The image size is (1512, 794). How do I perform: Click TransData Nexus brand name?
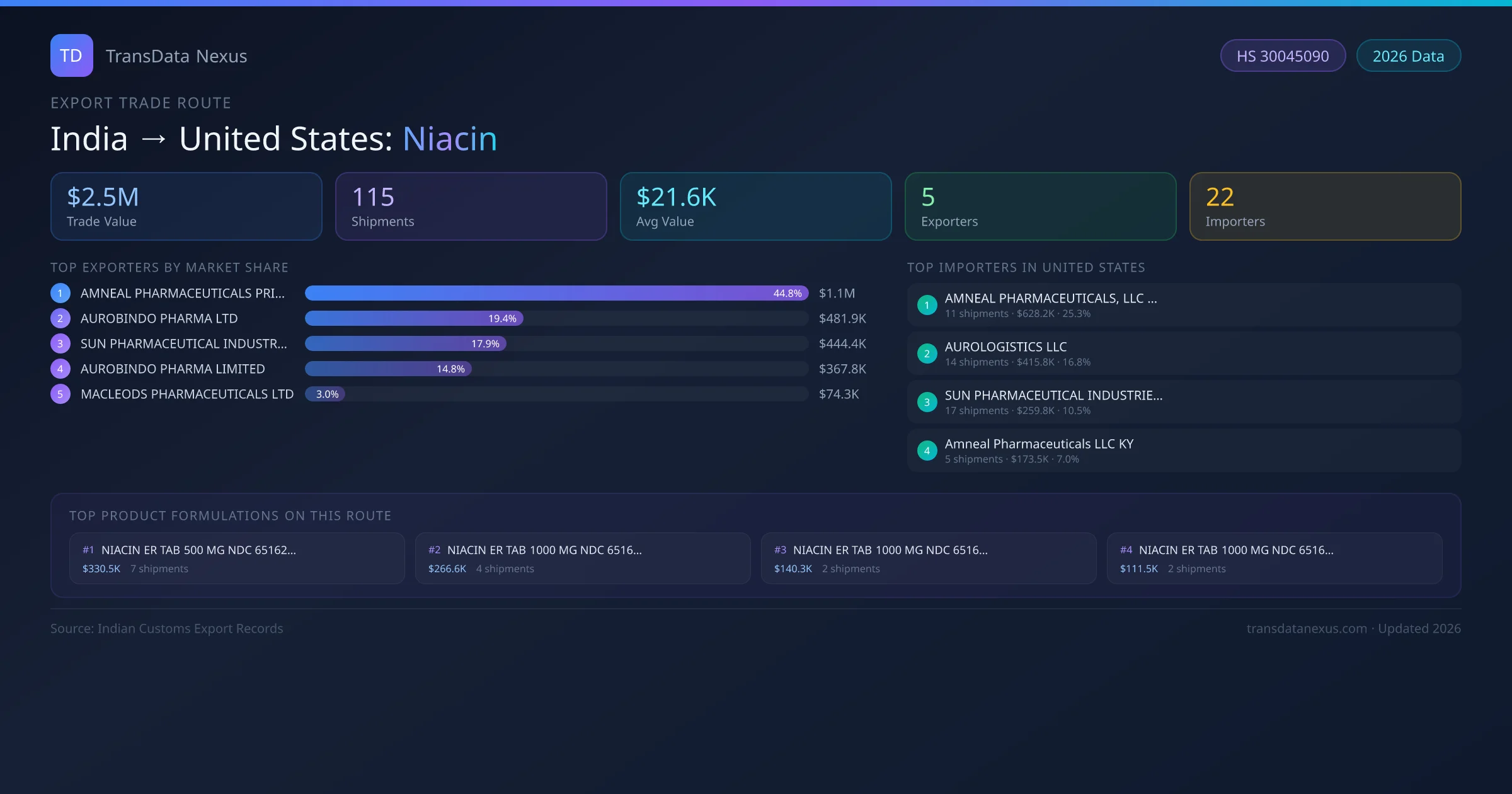176,56
